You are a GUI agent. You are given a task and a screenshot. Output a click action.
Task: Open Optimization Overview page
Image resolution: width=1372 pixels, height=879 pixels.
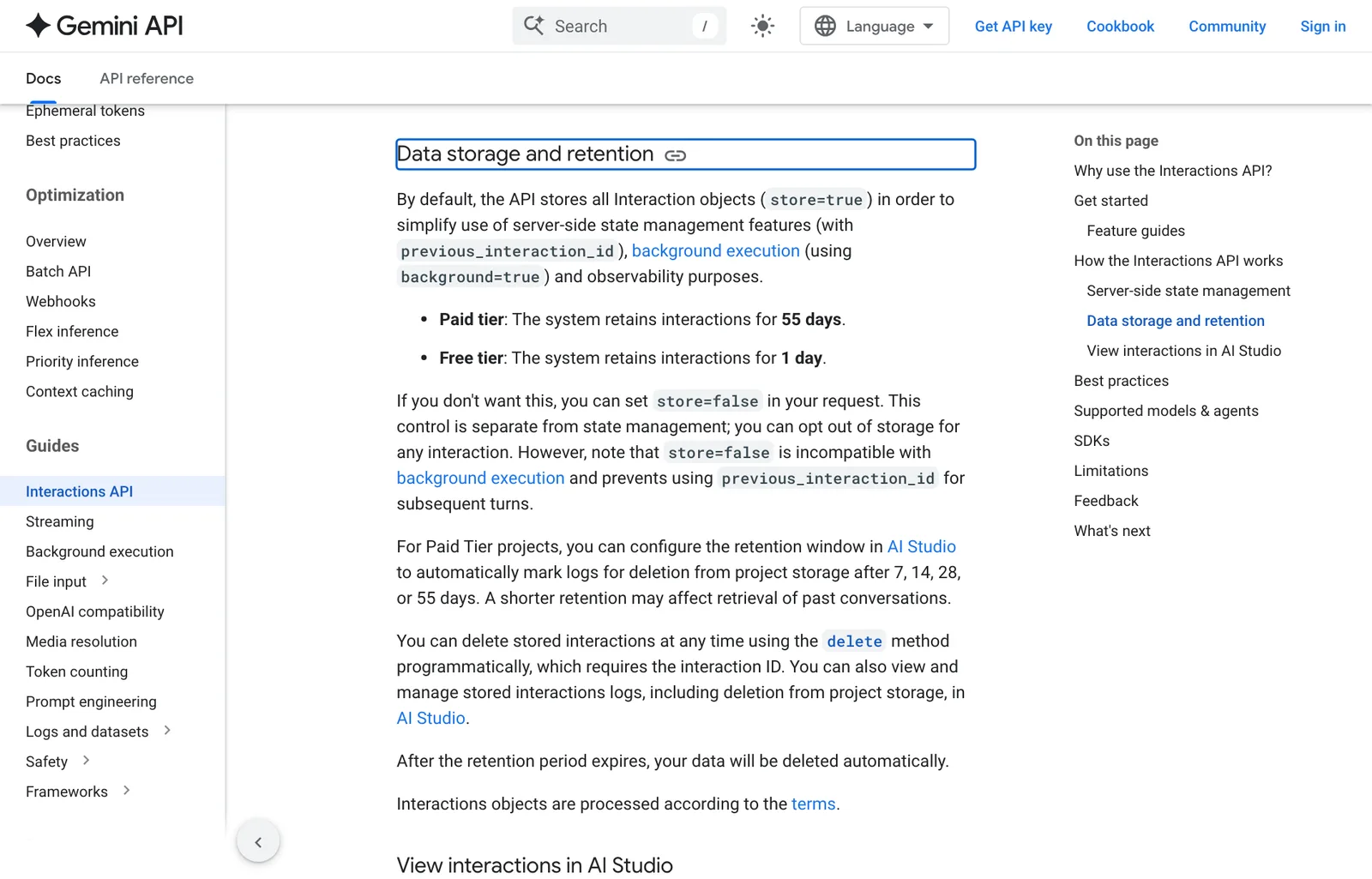pyautogui.click(x=56, y=241)
